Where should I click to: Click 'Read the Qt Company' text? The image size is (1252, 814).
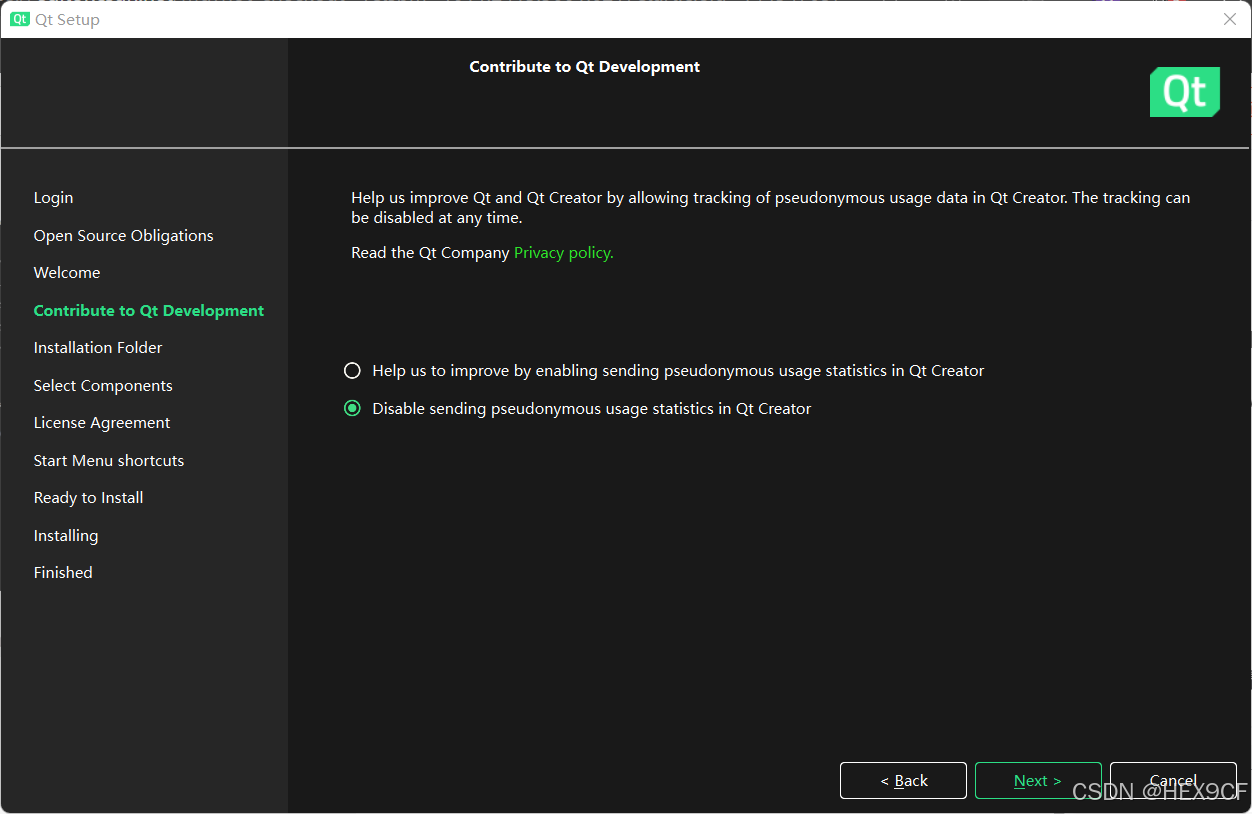[430, 253]
